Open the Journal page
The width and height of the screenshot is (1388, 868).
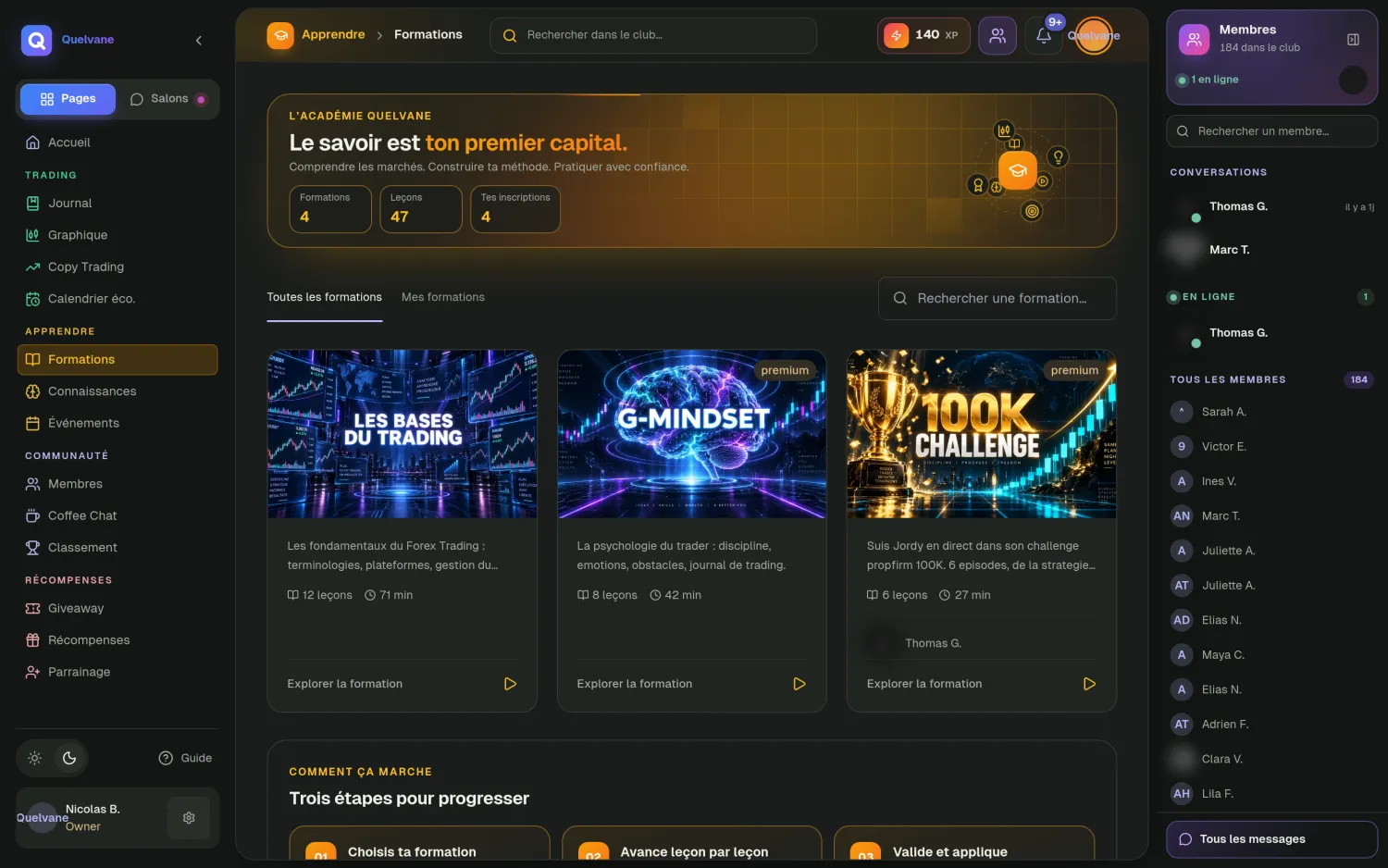click(118, 204)
